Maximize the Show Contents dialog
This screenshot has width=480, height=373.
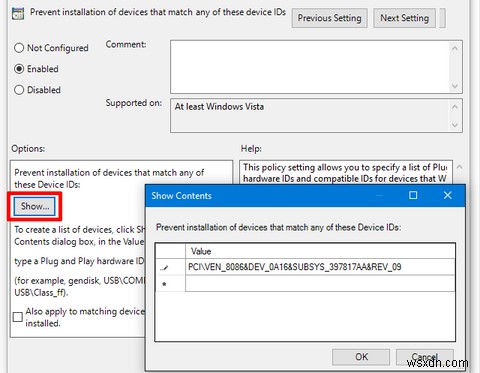click(x=413, y=195)
